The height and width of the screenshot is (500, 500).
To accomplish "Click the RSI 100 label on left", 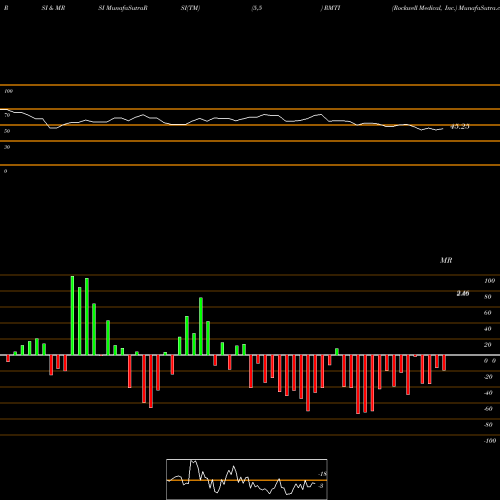I will (8, 91).
